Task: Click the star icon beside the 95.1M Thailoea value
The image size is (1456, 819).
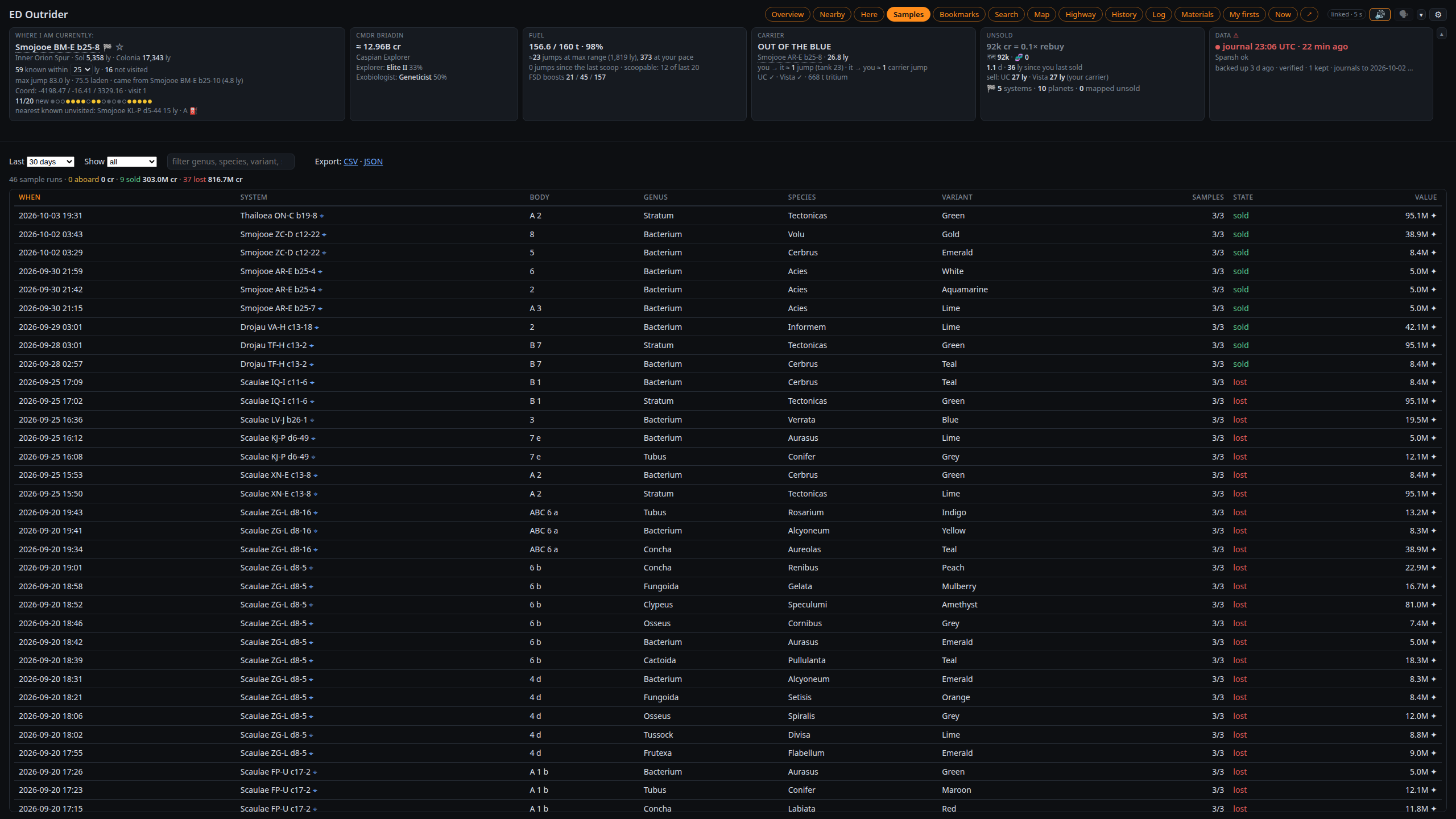Action: 1434,216
